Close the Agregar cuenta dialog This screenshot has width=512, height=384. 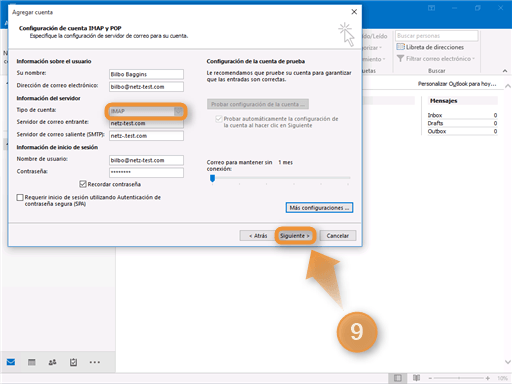click(x=354, y=12)
